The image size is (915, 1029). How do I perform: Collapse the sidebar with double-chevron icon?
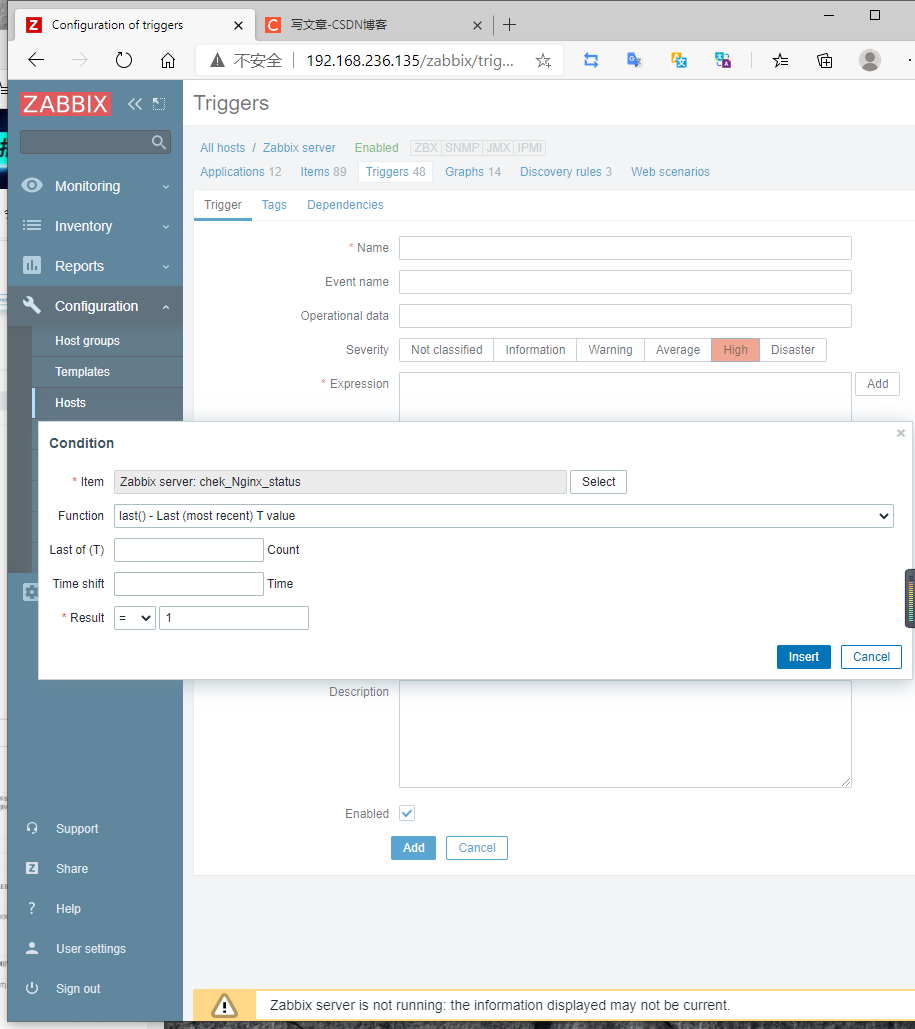click(x=135, y=104)
